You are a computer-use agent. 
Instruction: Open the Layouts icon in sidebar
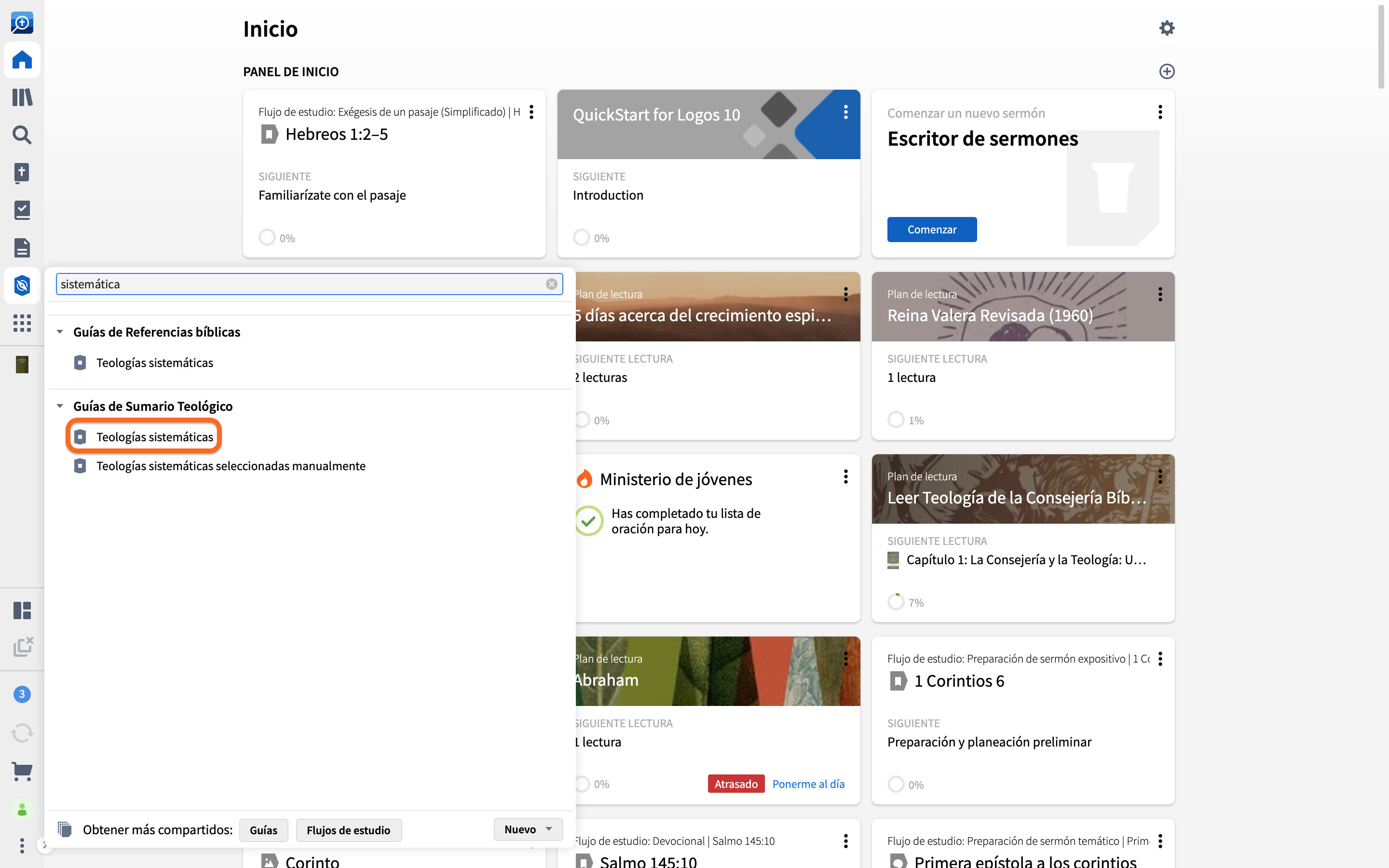[22, 610]
